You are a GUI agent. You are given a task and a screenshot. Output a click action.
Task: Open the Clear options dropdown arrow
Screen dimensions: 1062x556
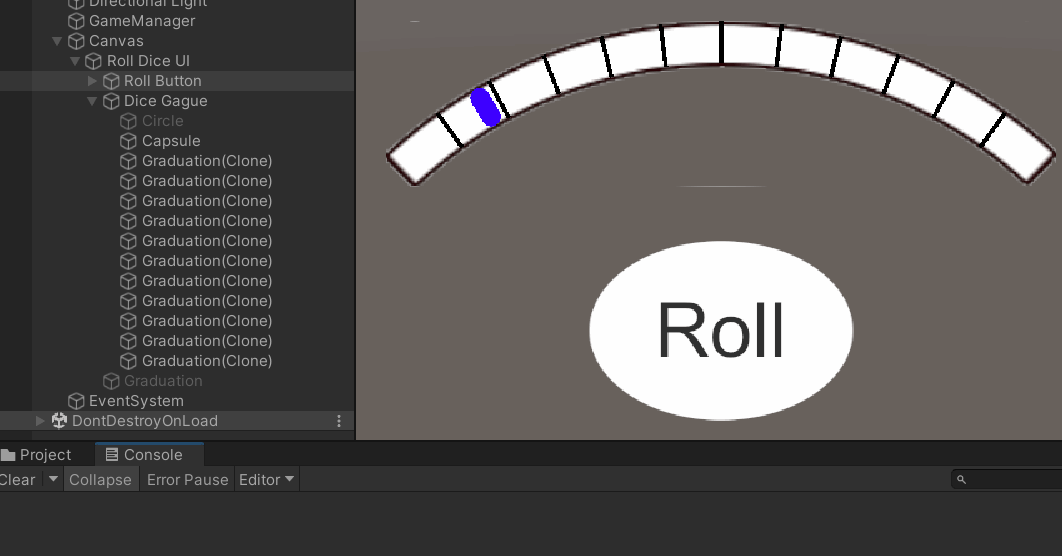point(53,479)
